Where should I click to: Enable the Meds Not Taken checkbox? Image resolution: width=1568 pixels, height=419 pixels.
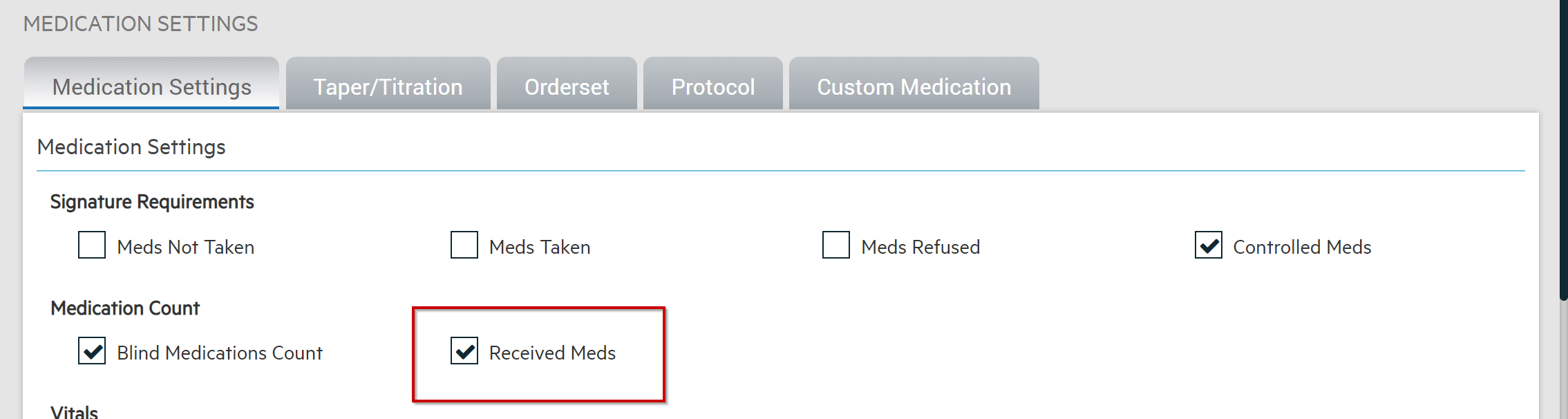pyautogui.click(x=91, y=245)
